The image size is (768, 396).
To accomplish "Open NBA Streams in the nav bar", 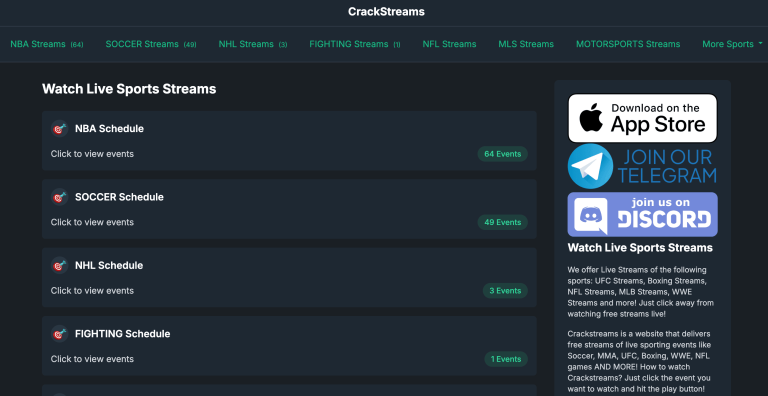I will pyautogui.click(x=47, y=44).
